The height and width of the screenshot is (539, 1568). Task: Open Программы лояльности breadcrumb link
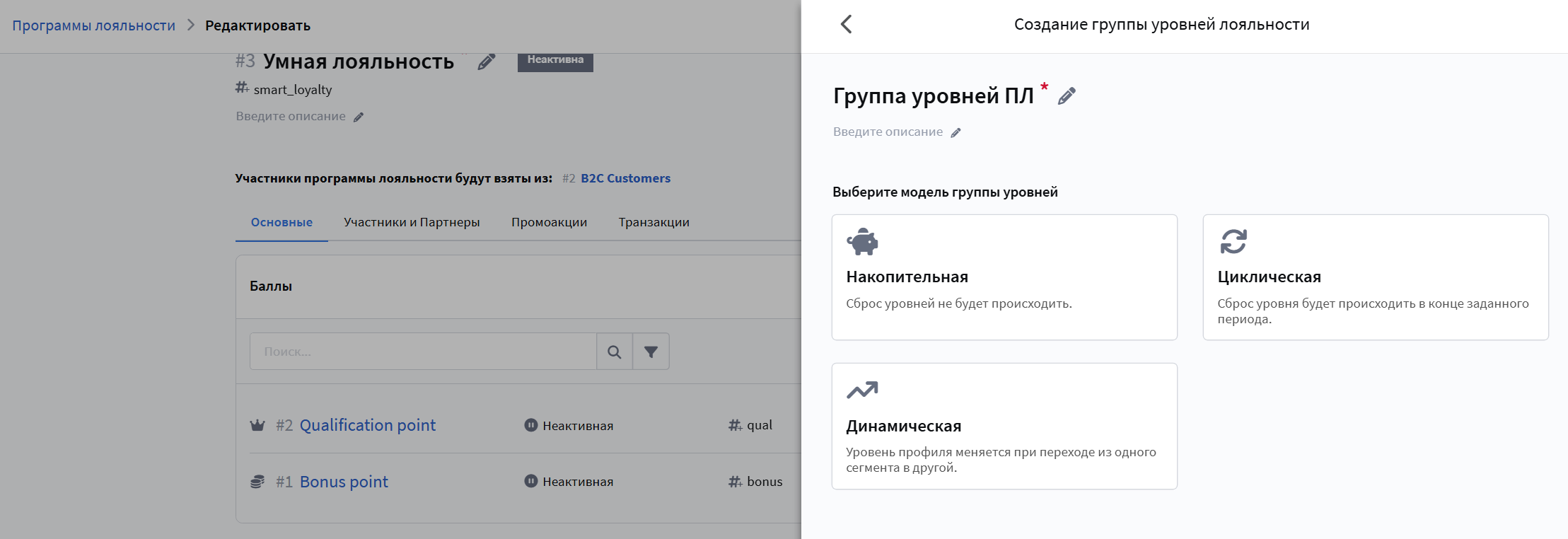pyautogui.click(x=94, y=25)
